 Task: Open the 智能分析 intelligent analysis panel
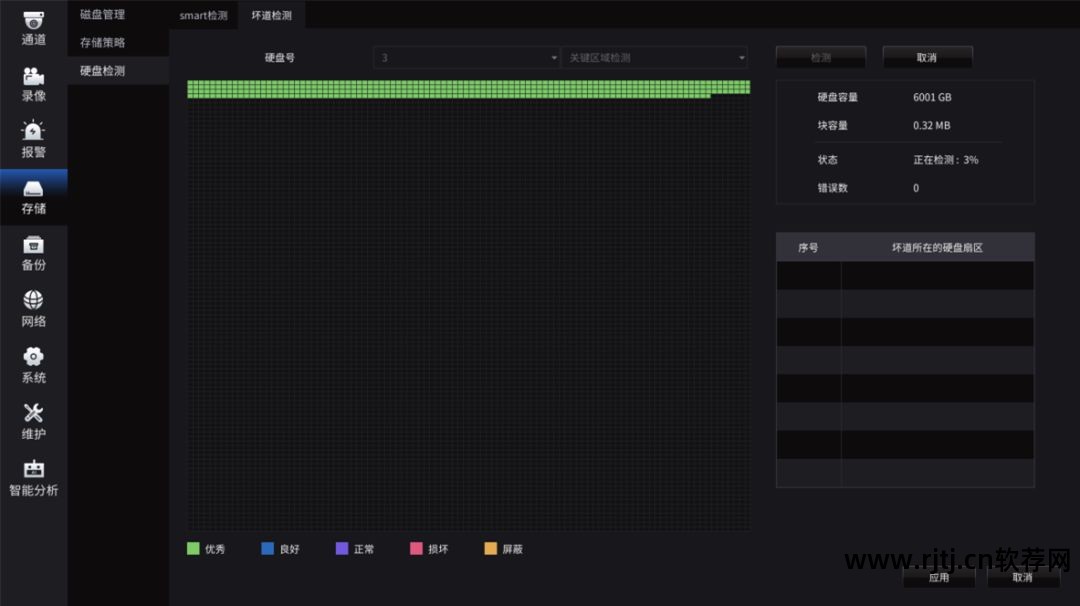pos(34,478)
